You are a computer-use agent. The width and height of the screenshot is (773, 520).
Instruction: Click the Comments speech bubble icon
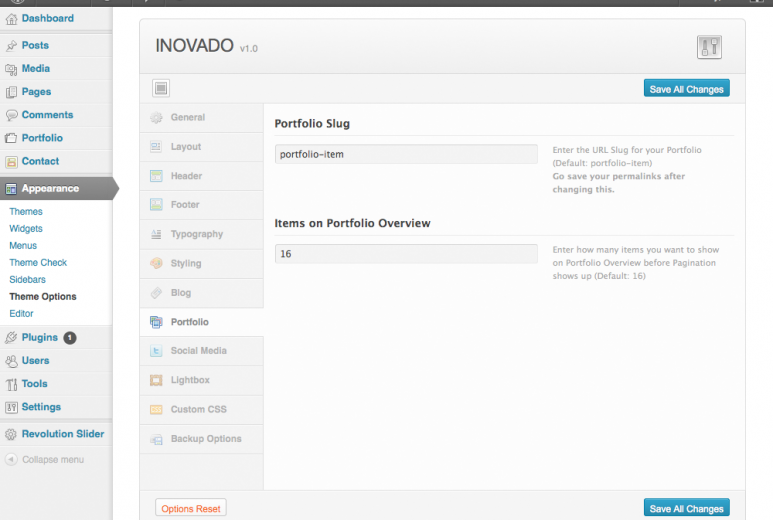pyautogui.click(x=11, y=115)
